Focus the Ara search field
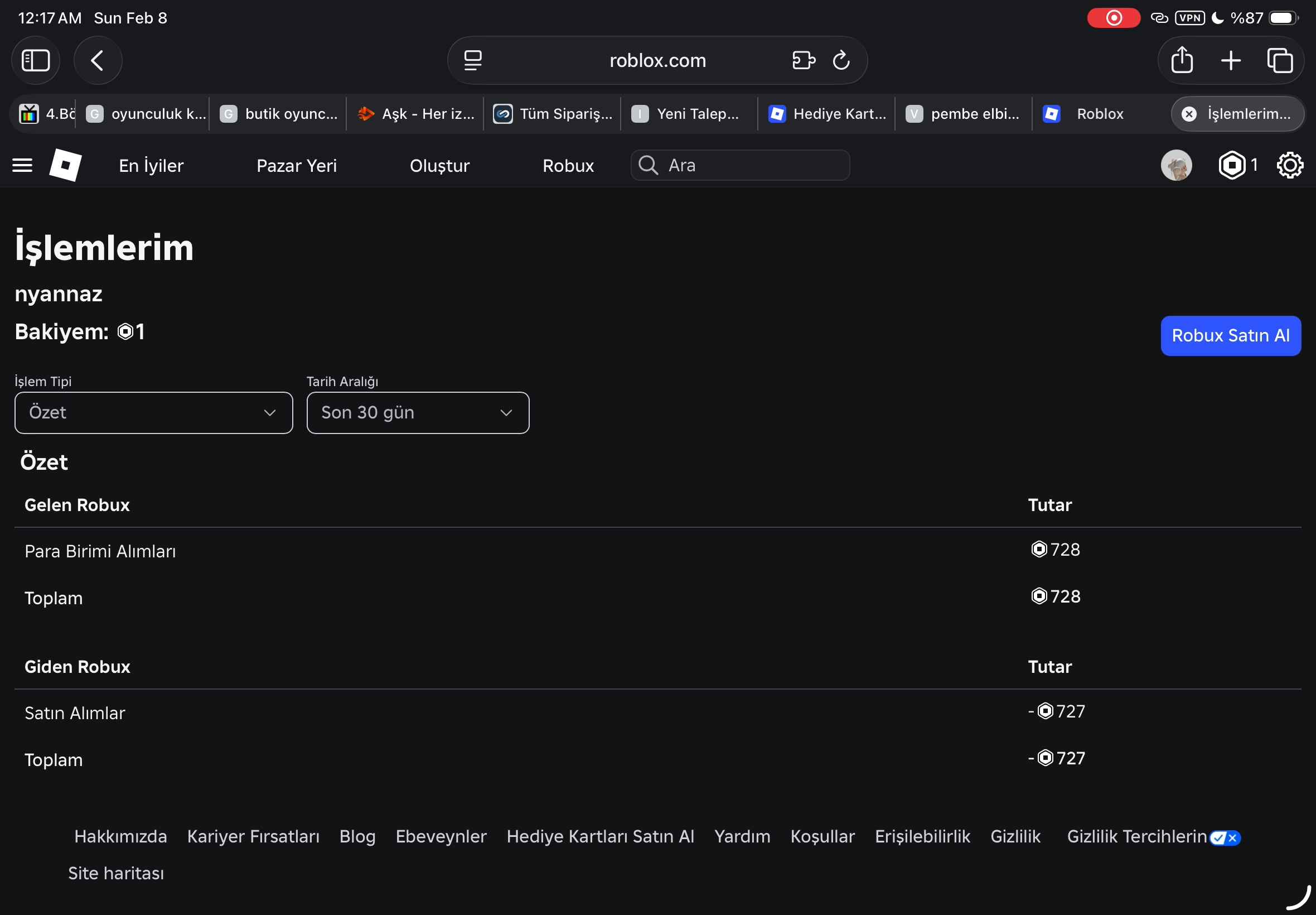 pos(740,165)
